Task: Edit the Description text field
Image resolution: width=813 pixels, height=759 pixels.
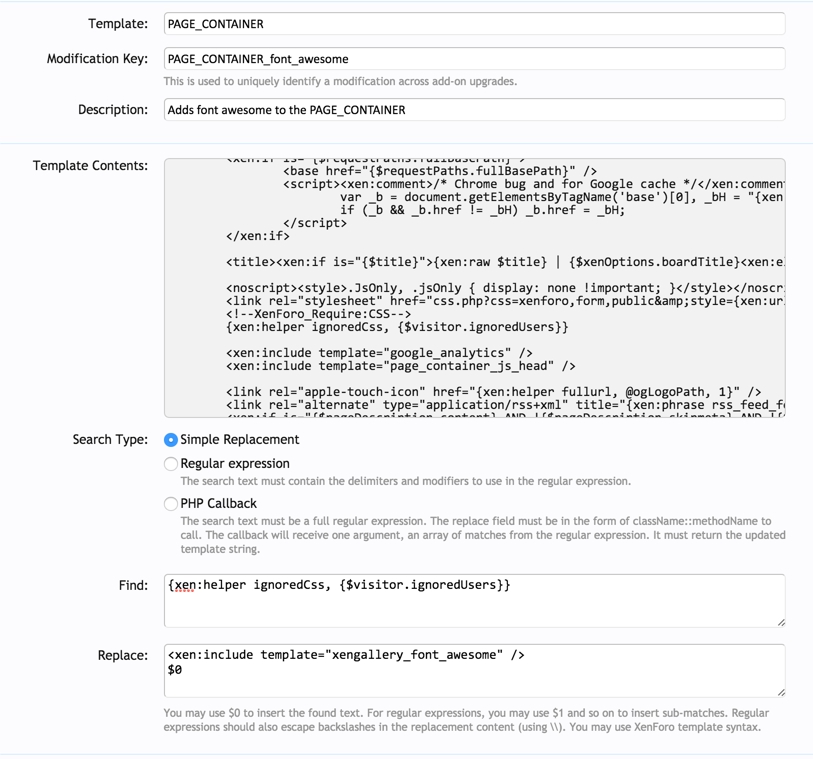Action: (x=474, y=109)
